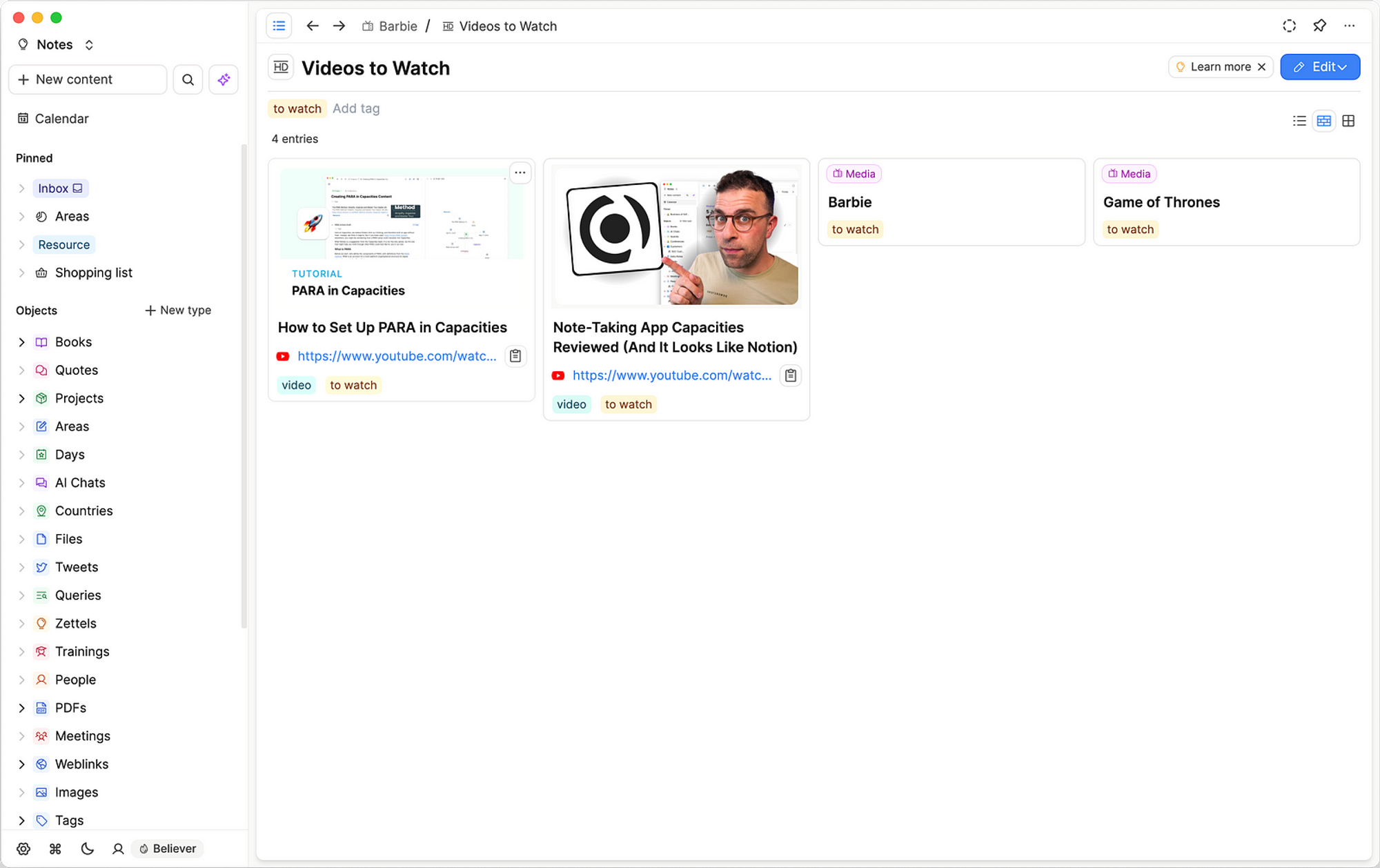
Task: Open the Edit dropdown button
Action: [1320, 67]
